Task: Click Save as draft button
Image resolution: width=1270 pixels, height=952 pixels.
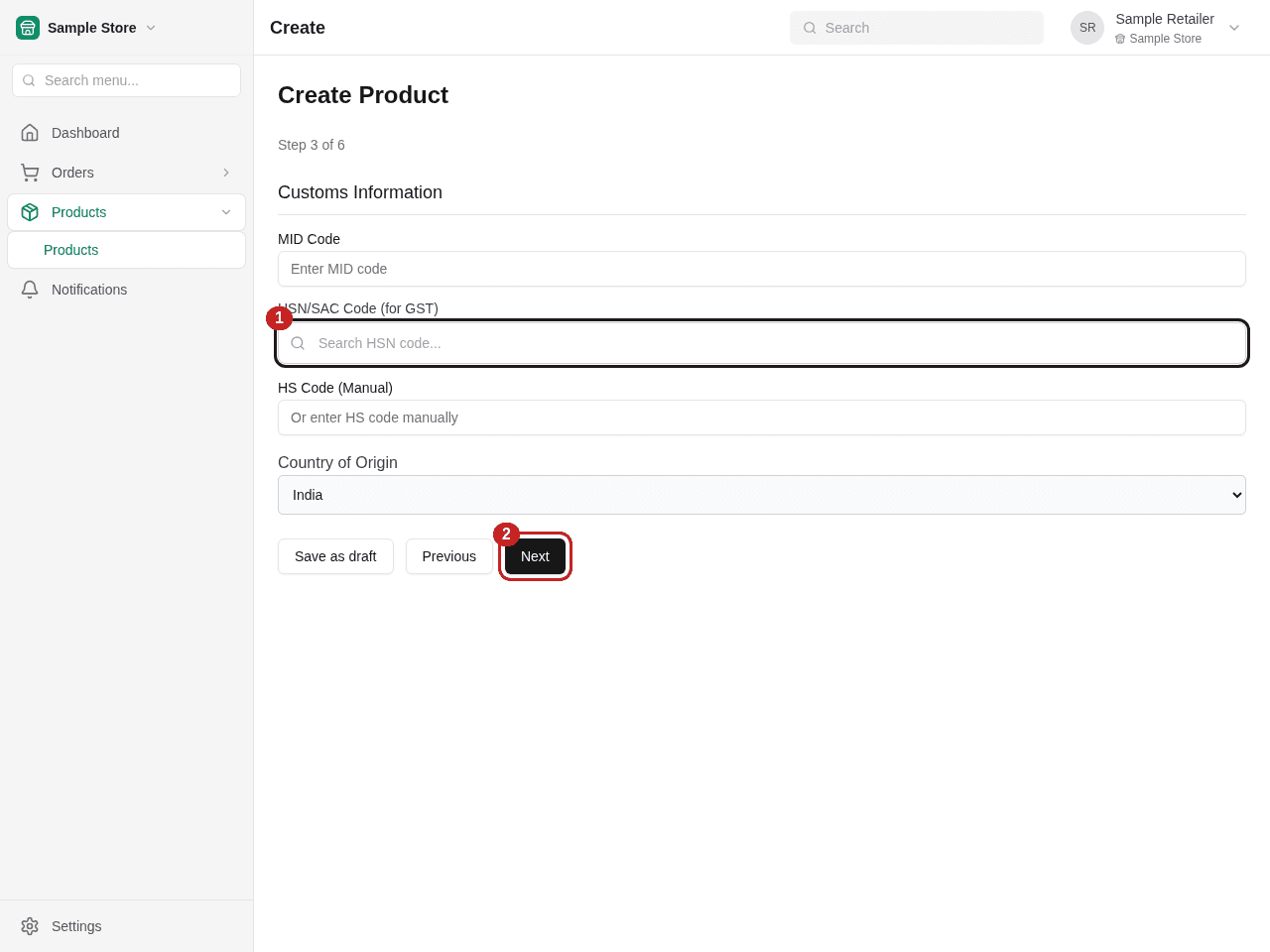Action: coord(335,556)
